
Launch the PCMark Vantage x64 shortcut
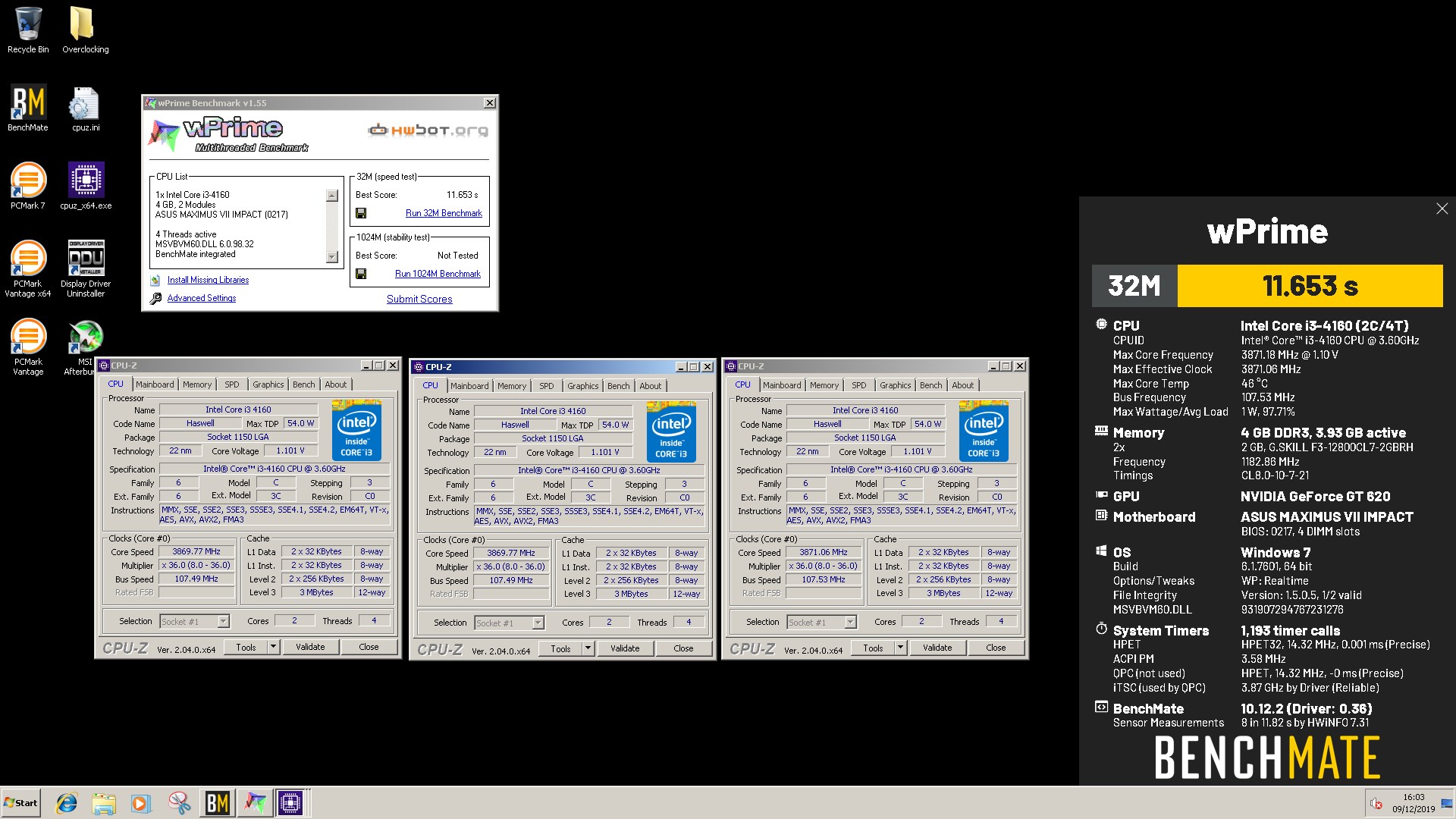tap(28, 269)
